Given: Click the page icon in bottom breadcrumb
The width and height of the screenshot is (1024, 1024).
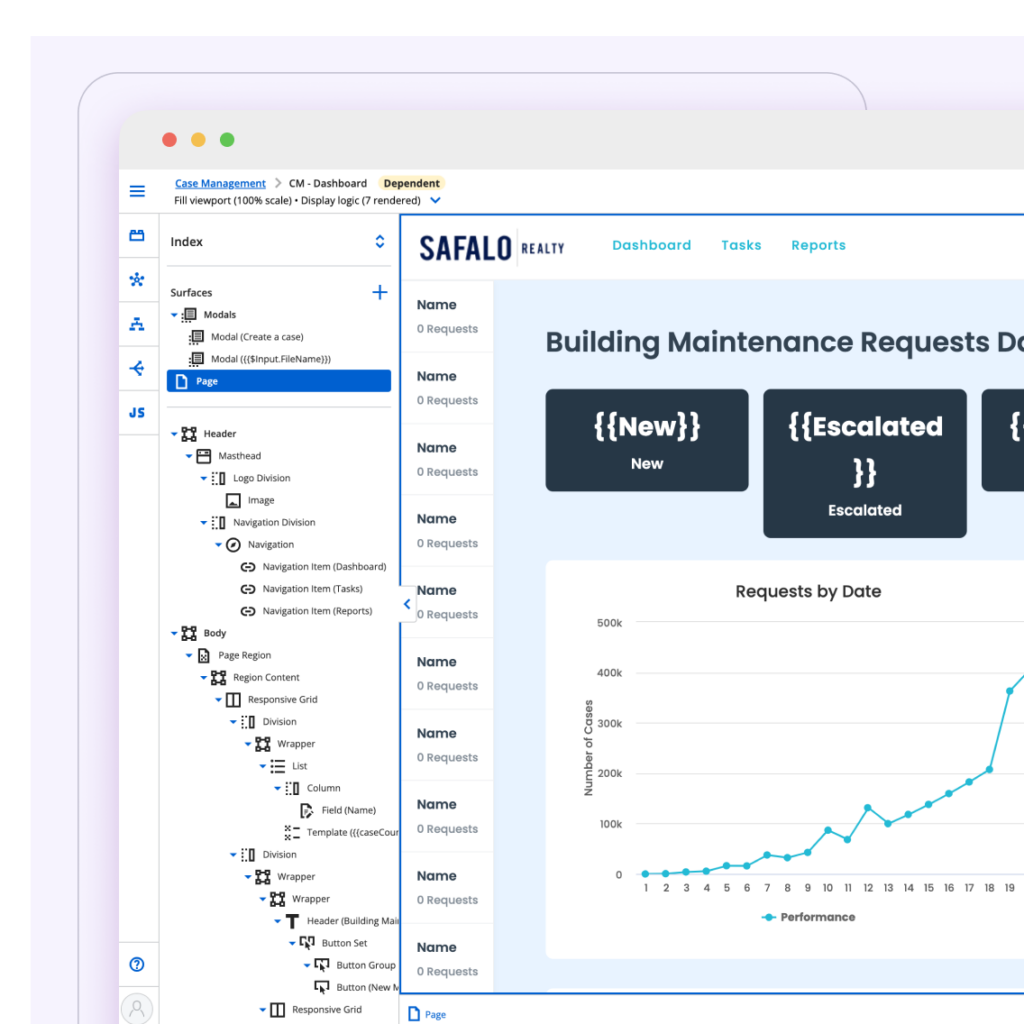Looking at the screenshot, I should (414, 1014).
